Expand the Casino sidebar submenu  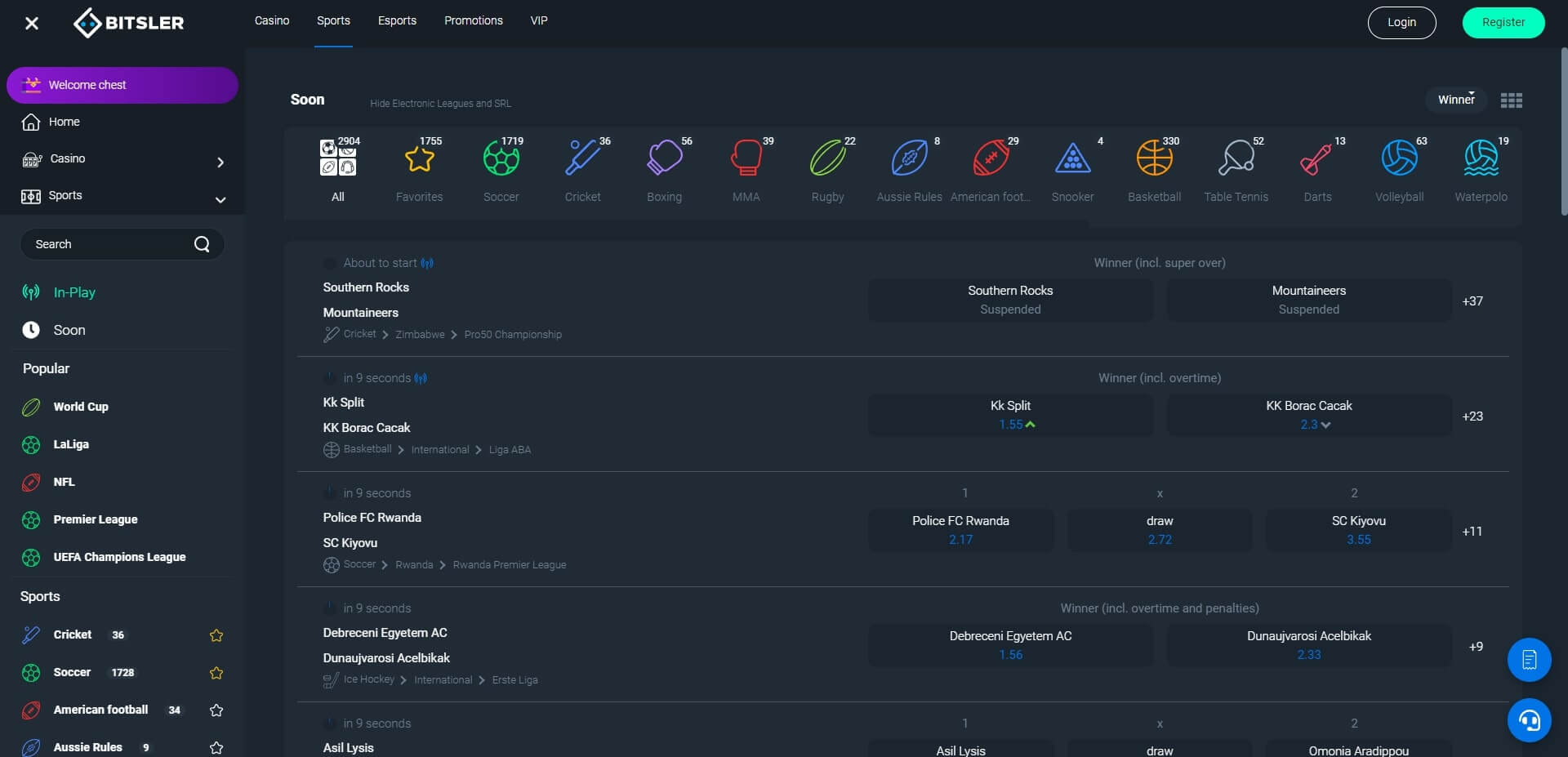220,163
